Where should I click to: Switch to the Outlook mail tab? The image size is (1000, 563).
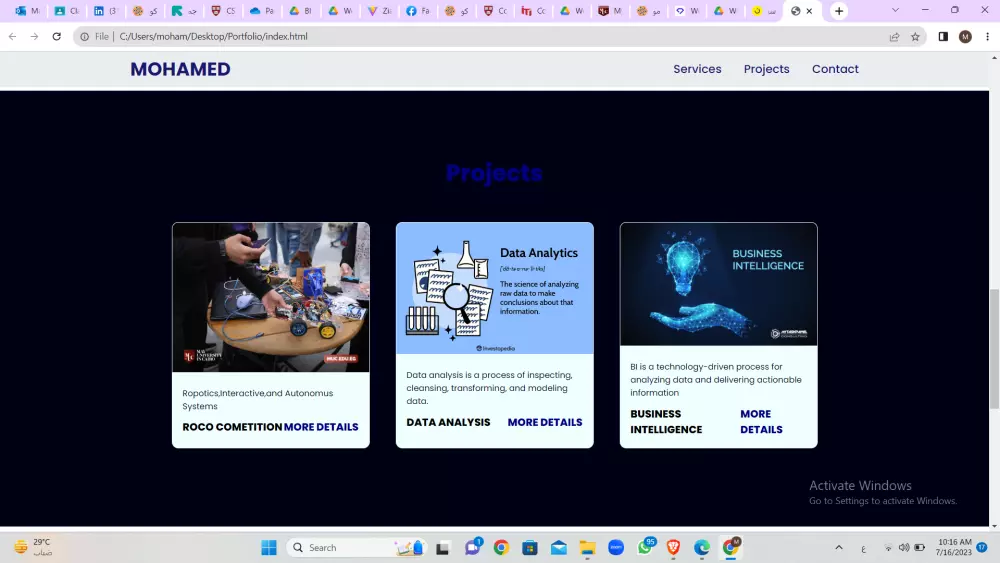click(27, 11)
